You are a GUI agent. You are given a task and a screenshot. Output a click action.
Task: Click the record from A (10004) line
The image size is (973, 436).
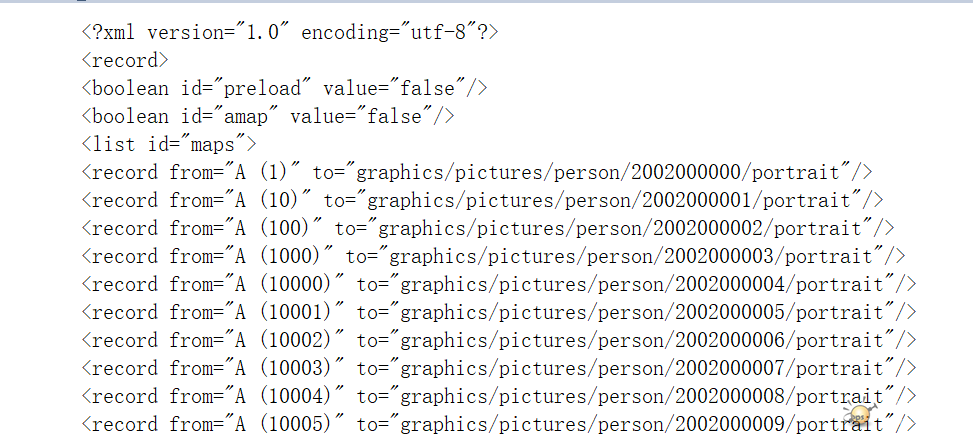499,396
